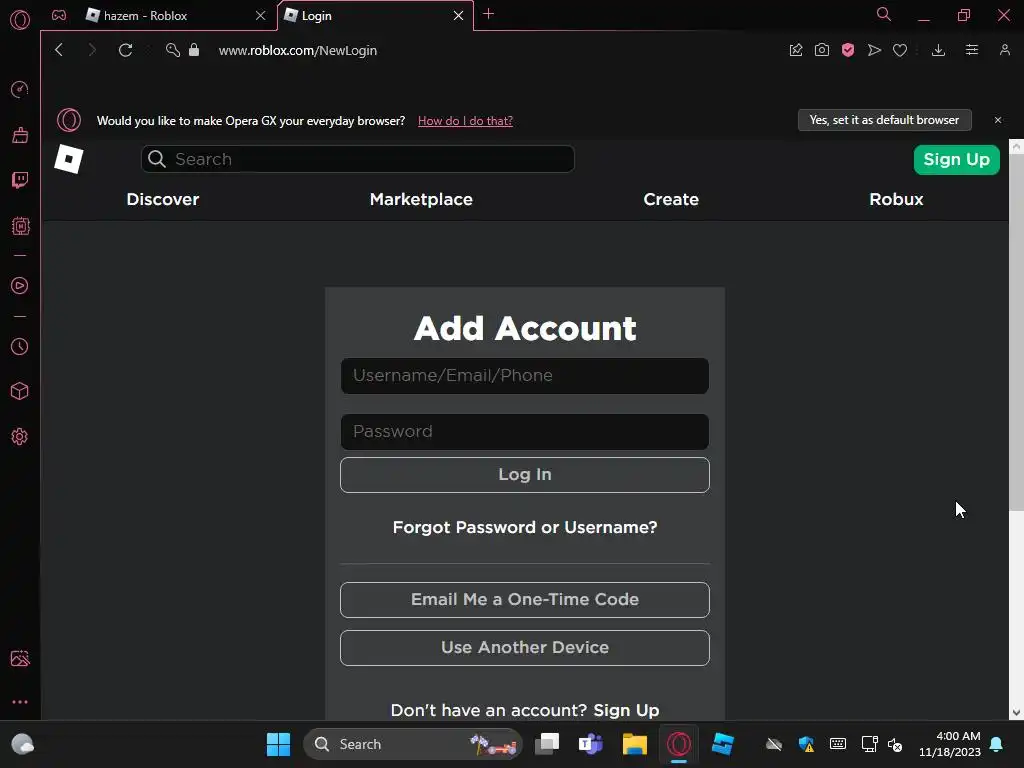Open GX Cleaner icon in sidebar
The image size is (1024, 768).
pos(20,135)
